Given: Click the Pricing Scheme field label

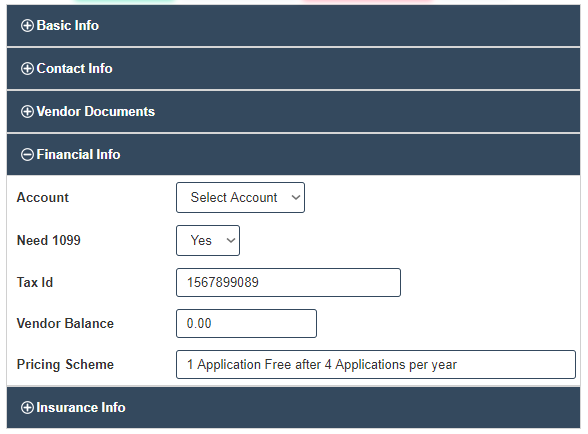Looking at the screenshot, I should 65,365.
